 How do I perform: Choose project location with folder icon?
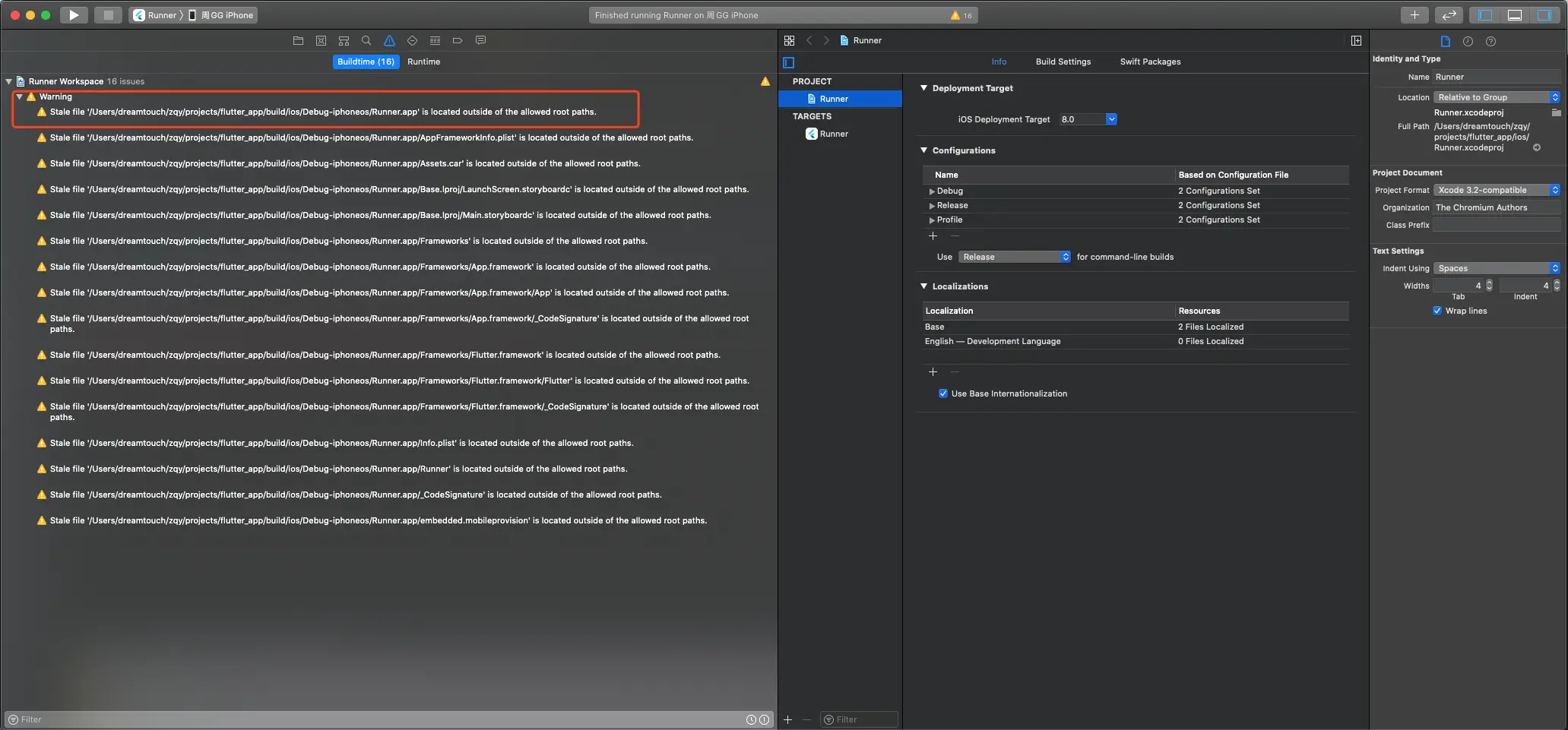click(x=1556, y=112)
